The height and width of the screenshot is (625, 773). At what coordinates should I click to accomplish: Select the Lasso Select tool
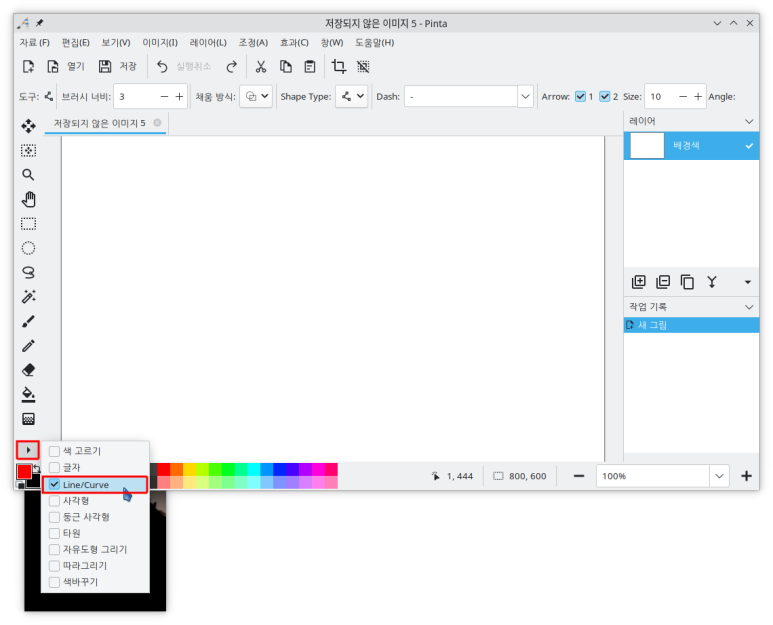pyautogui.click(x=28, y=273)
